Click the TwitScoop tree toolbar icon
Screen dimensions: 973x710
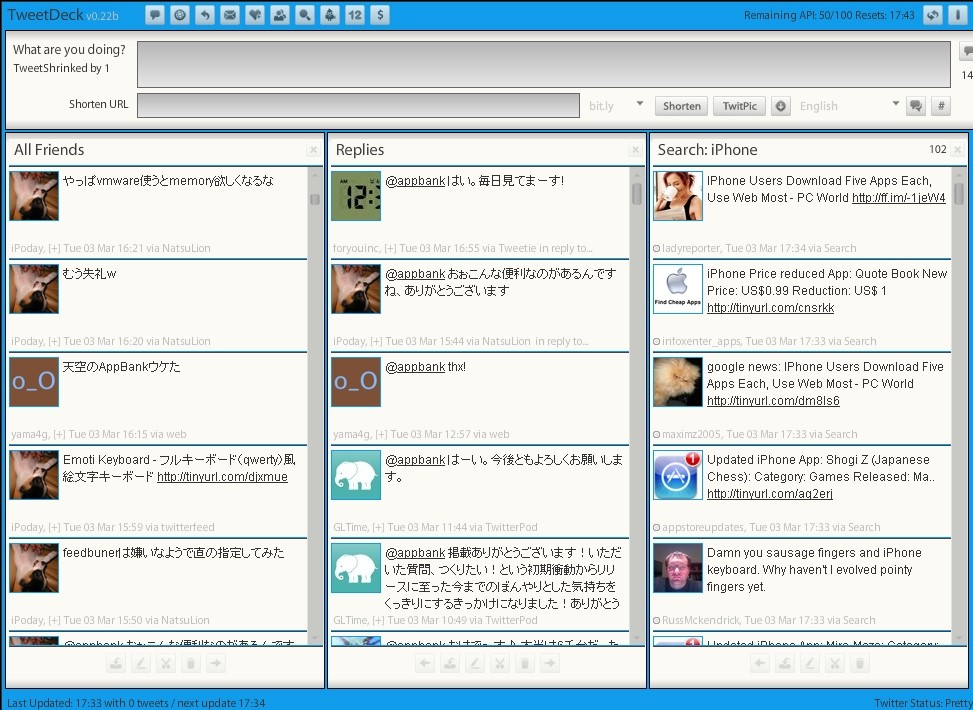click(x=330, y=15)
